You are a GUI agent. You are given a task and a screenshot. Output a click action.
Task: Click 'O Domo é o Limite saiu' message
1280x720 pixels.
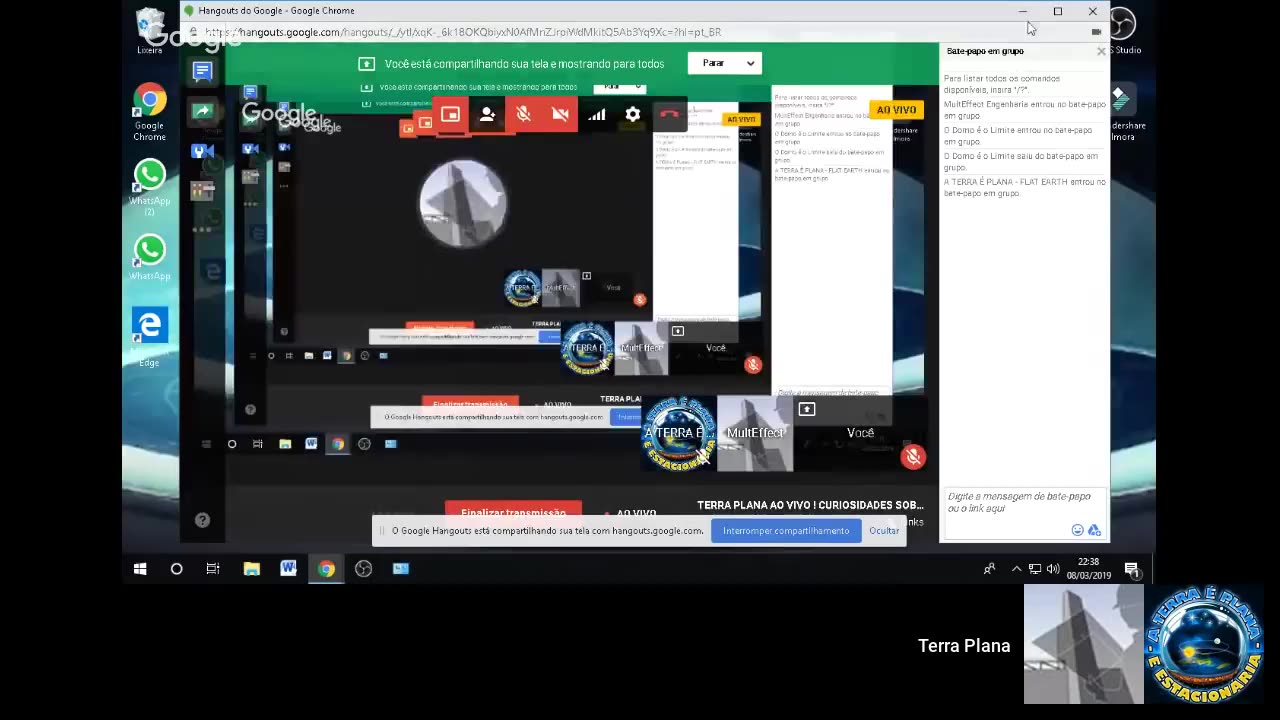(x=1021, y=162)
